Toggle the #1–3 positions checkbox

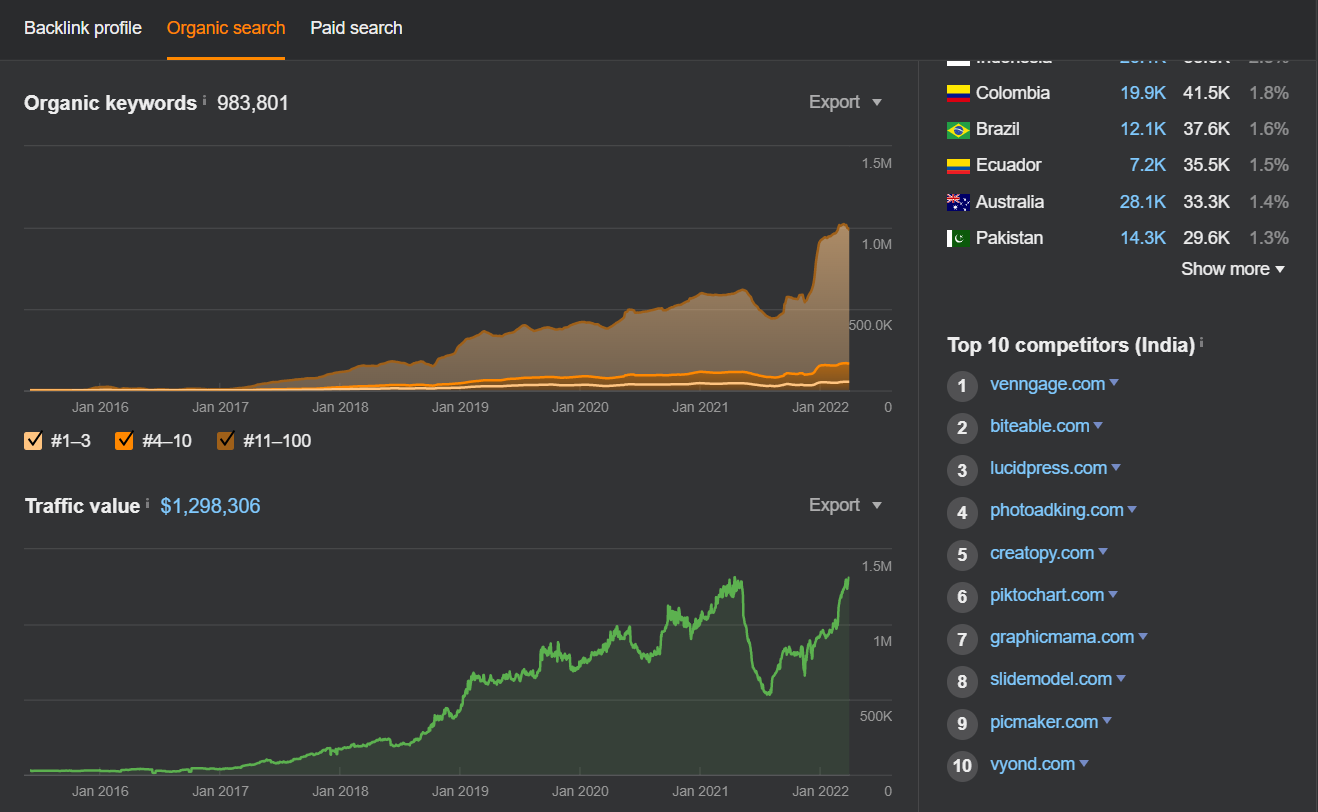(x=33, y=440)
